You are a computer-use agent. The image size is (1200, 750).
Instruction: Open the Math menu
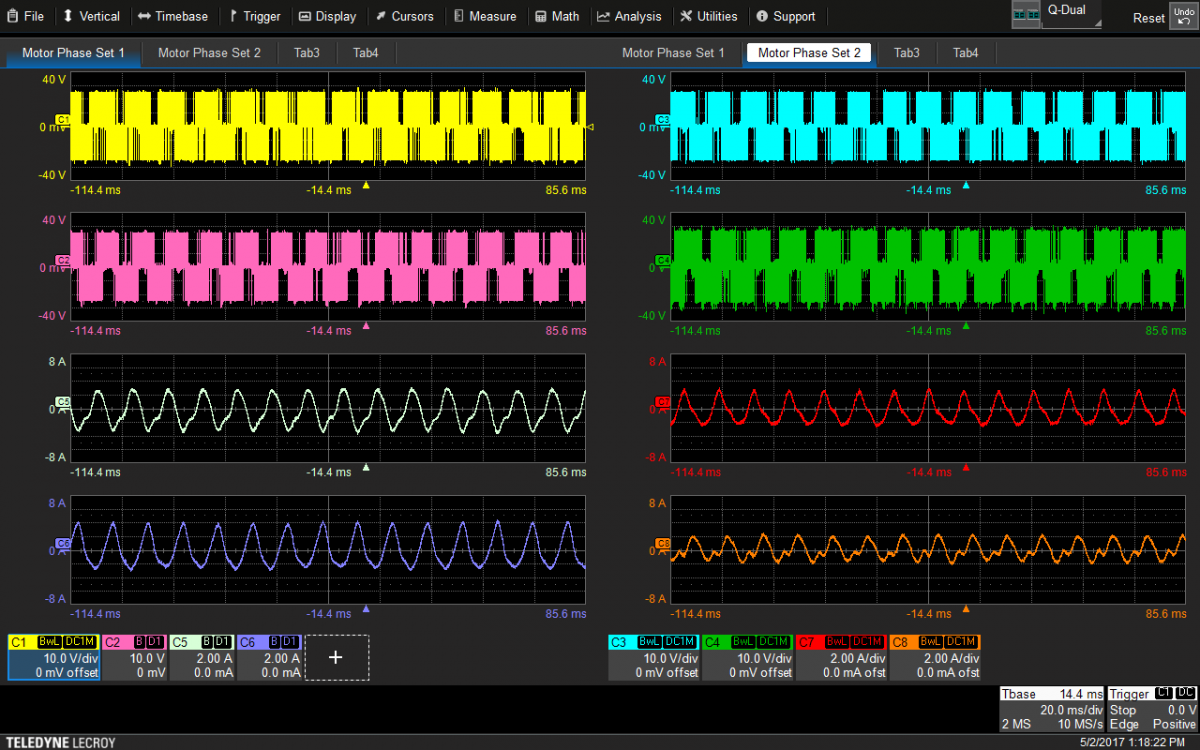click(557, 16)
